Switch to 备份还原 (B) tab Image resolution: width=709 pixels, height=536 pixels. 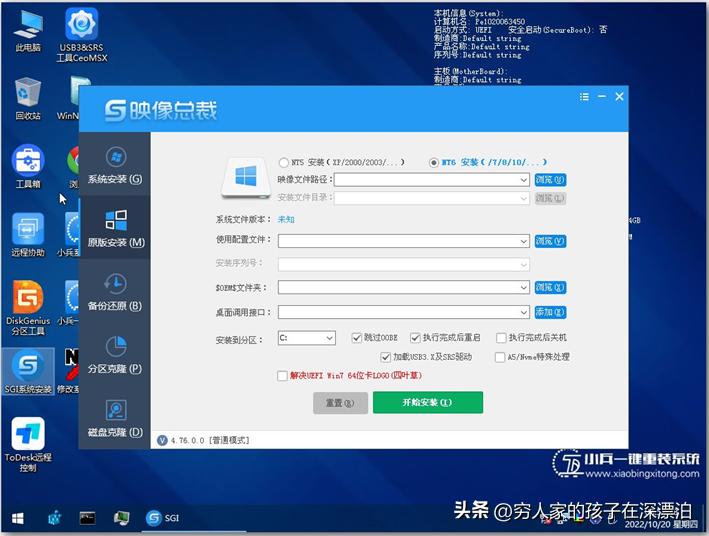[115, 291]
